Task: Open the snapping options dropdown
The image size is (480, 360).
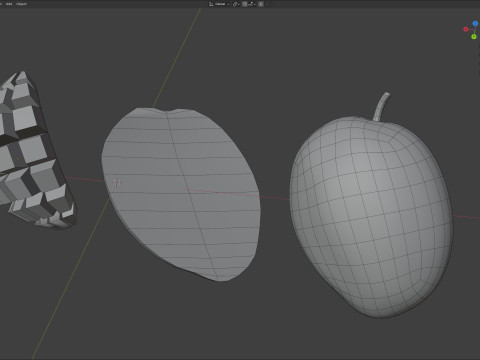Action: pos(252,4)
